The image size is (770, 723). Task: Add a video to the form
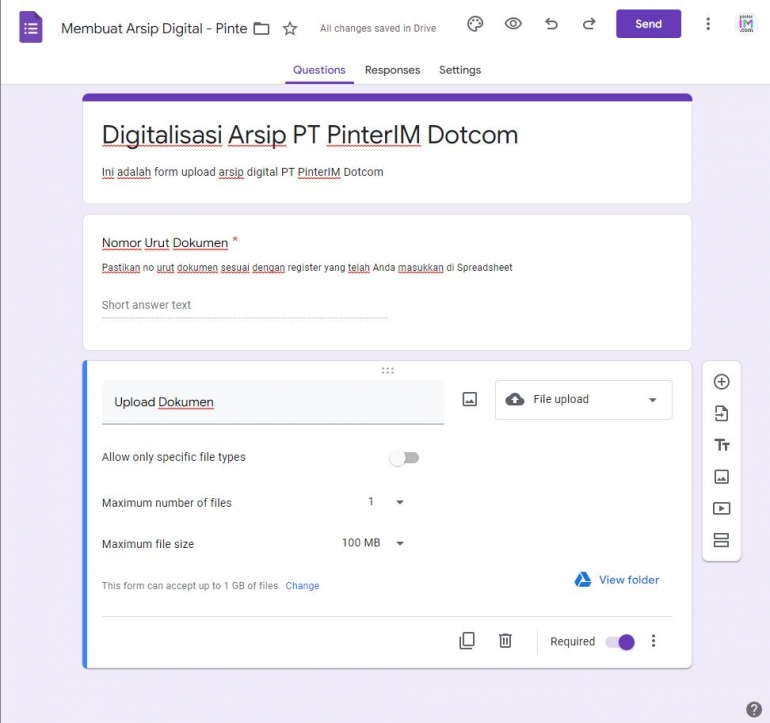click(721, 508)
